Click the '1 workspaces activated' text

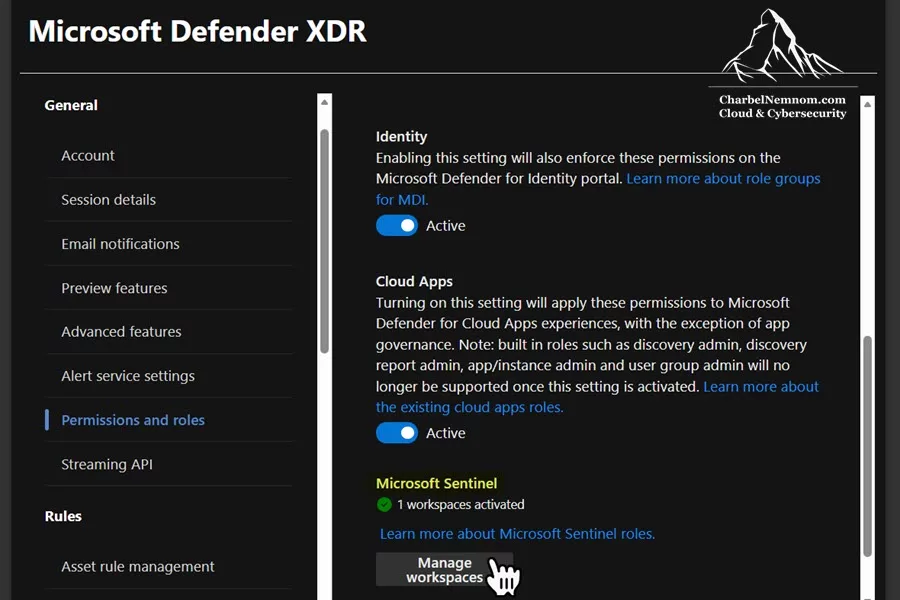(460, 505)
